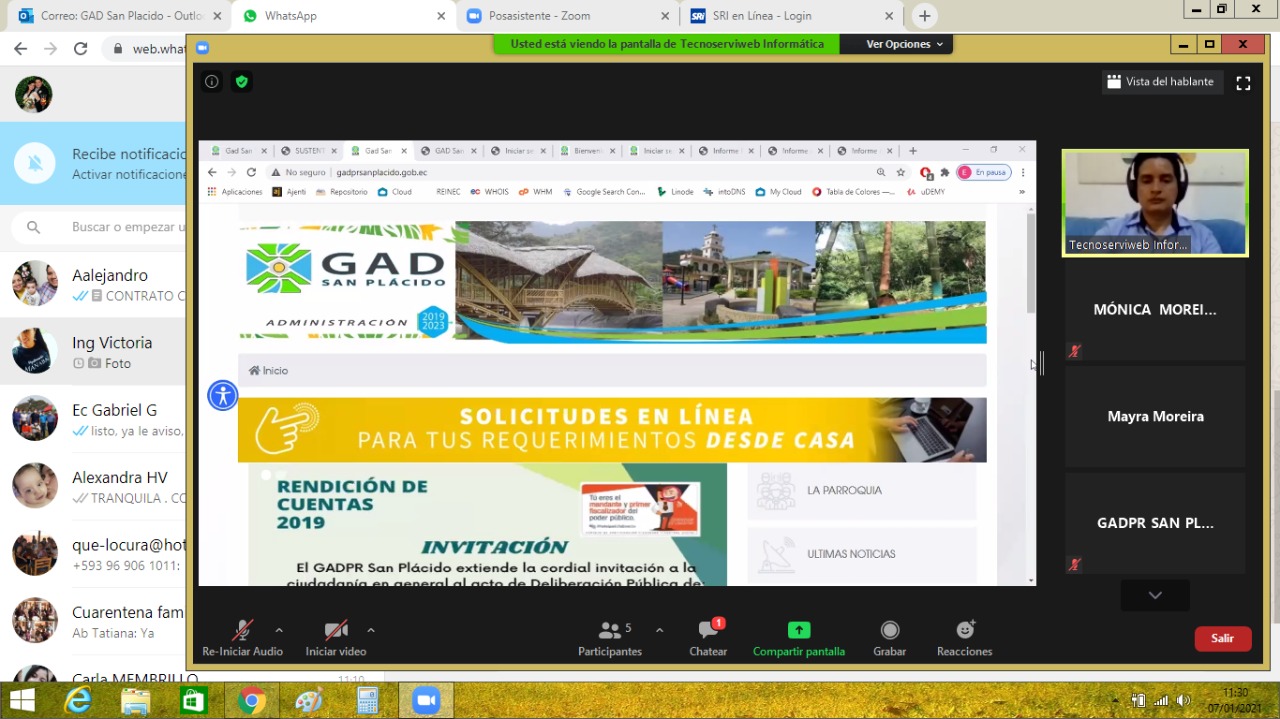Viewport: 1280px width, 719px height.
Task: Open the Reacciones emoji menu
Action: 964,631
